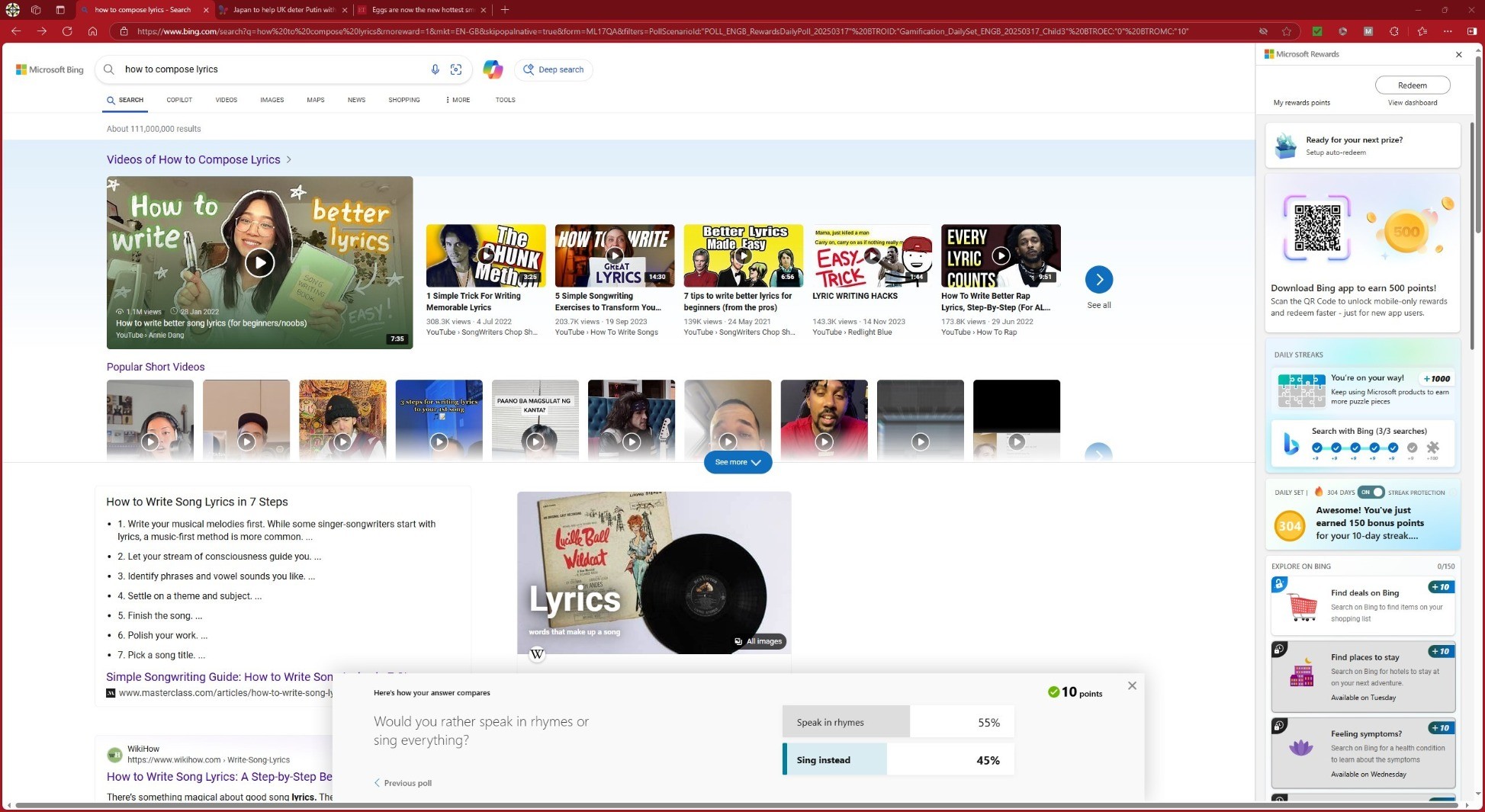The image size is (1485, 812).
Task: Open 'You're on your way!' +1000 streak card
Action: coord(1362,390)
